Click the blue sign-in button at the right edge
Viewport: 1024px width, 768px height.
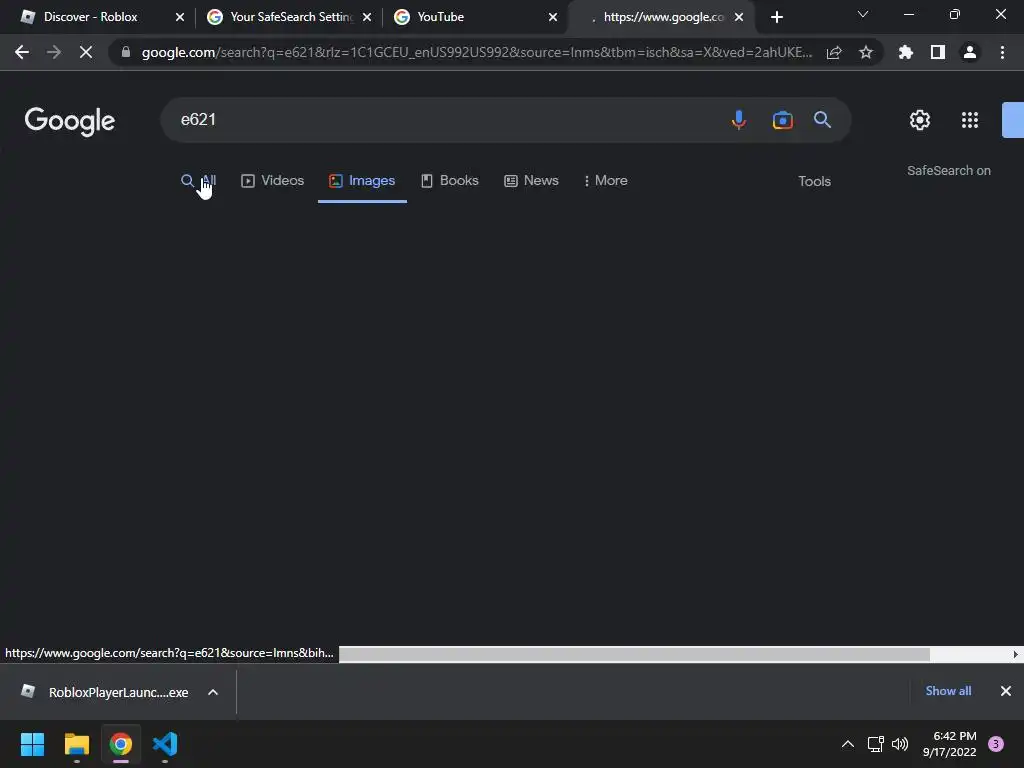coord(1013,120)
